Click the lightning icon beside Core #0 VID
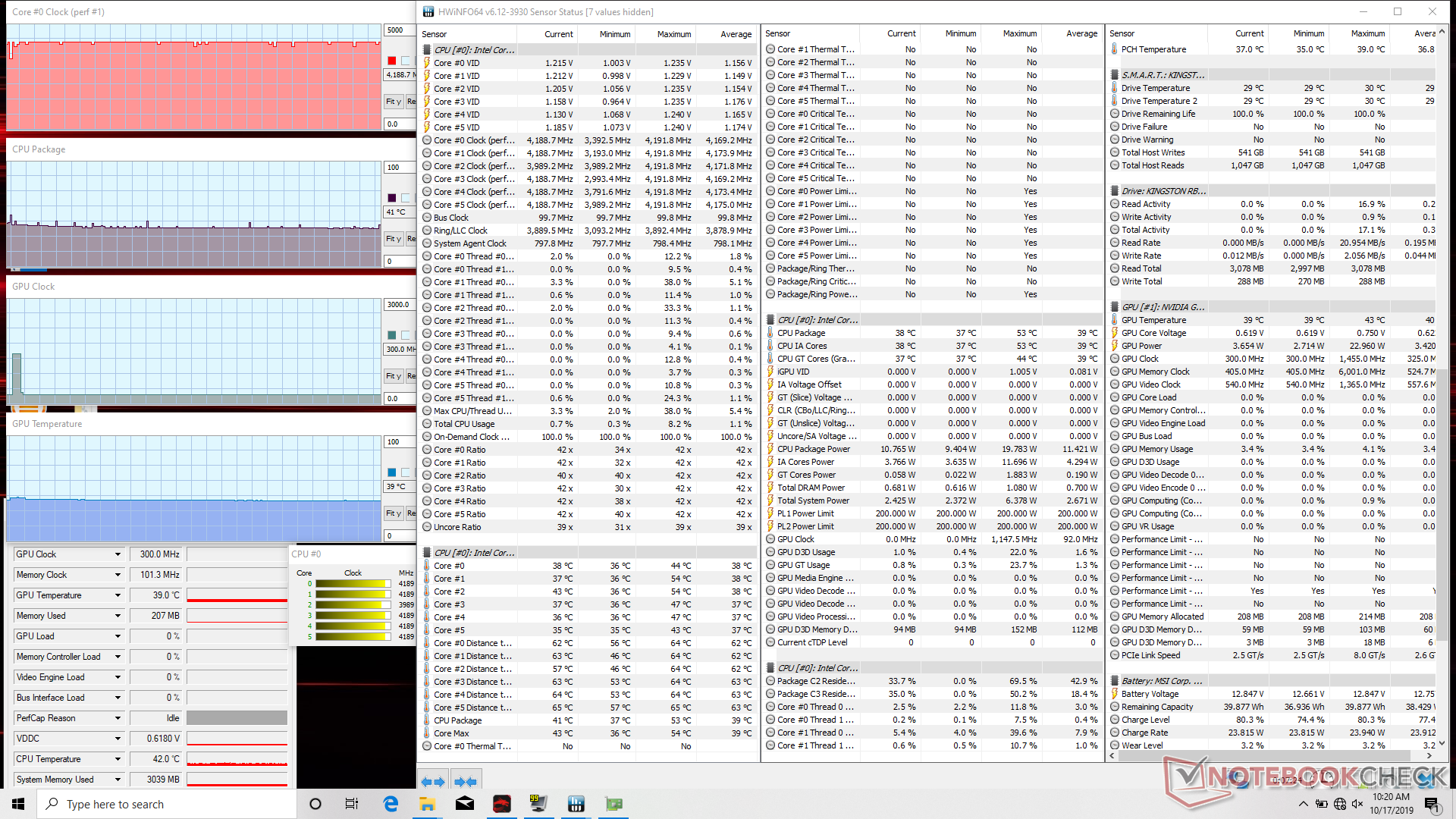Viewport: 1456px width, 819px height. point(427,63)
